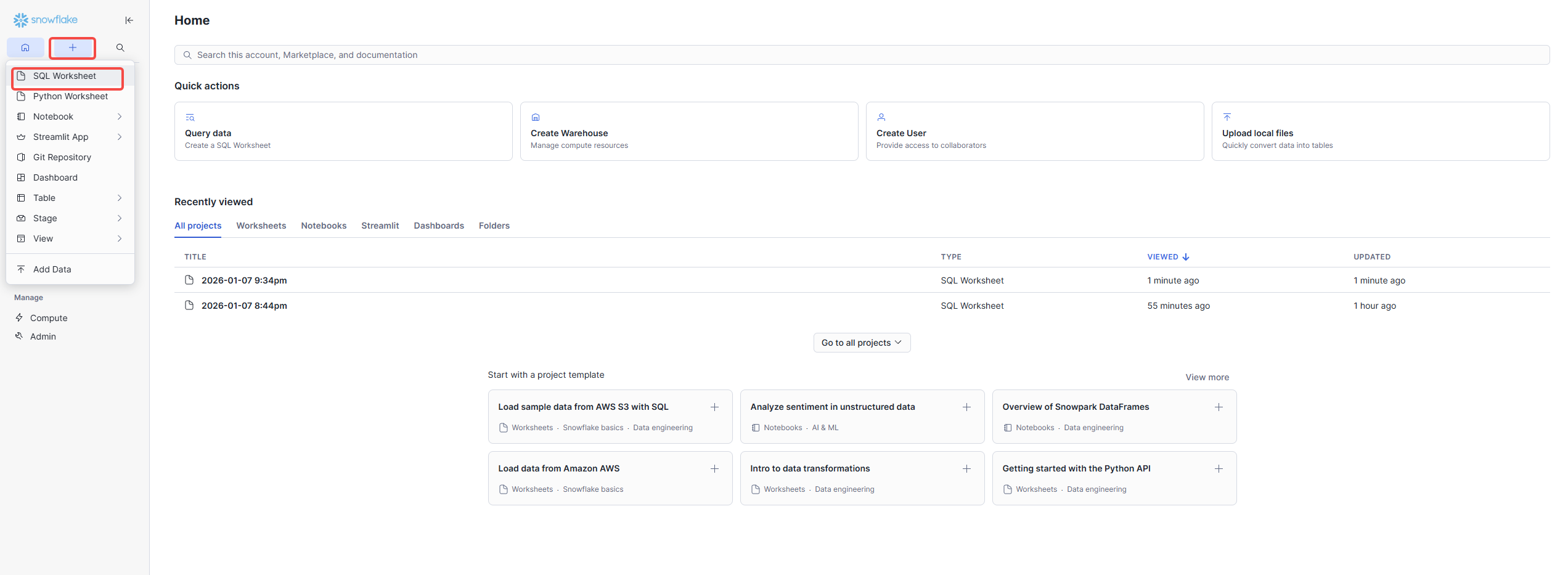Expand the Stage submenu arrow

click(120, 218)
